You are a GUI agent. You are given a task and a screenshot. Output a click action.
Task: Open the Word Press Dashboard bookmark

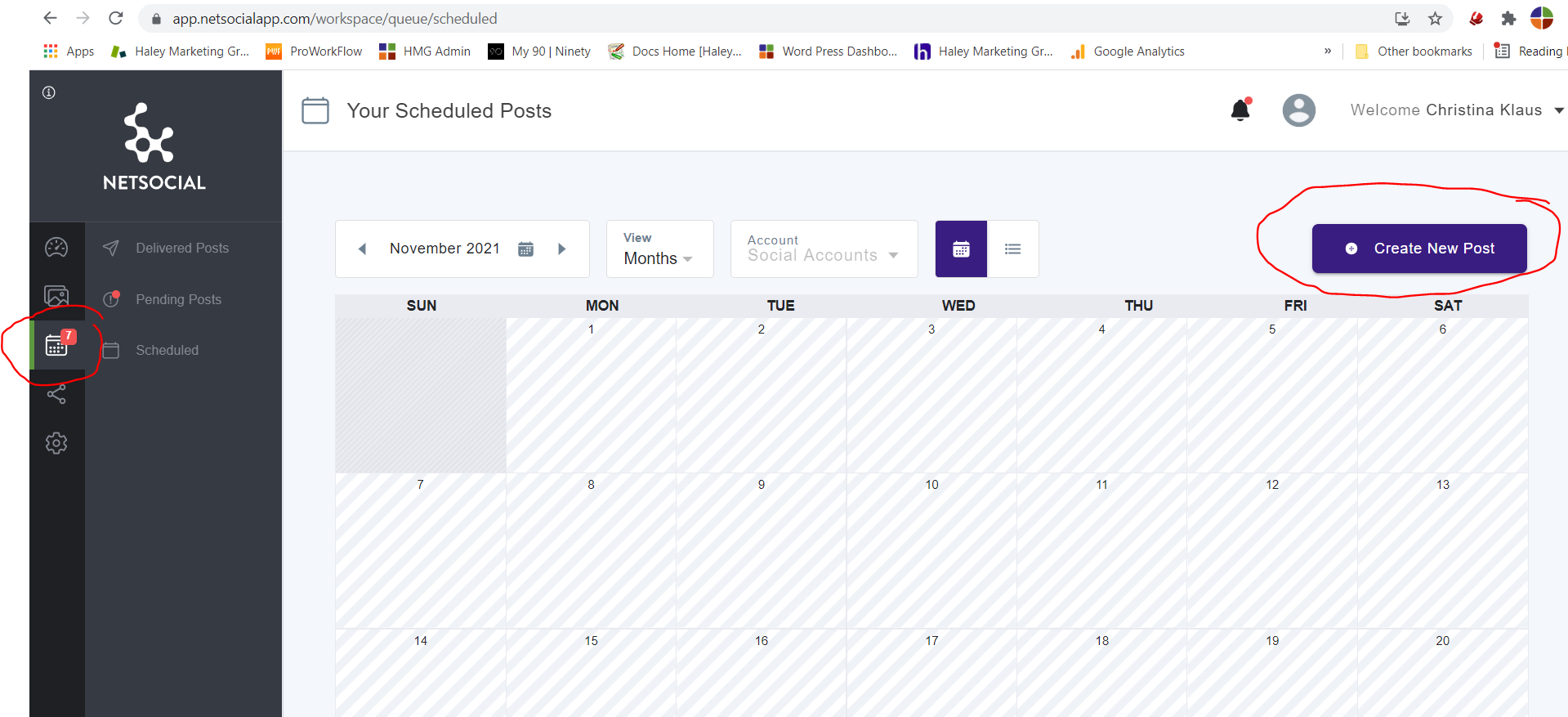[x=828, y=51]
